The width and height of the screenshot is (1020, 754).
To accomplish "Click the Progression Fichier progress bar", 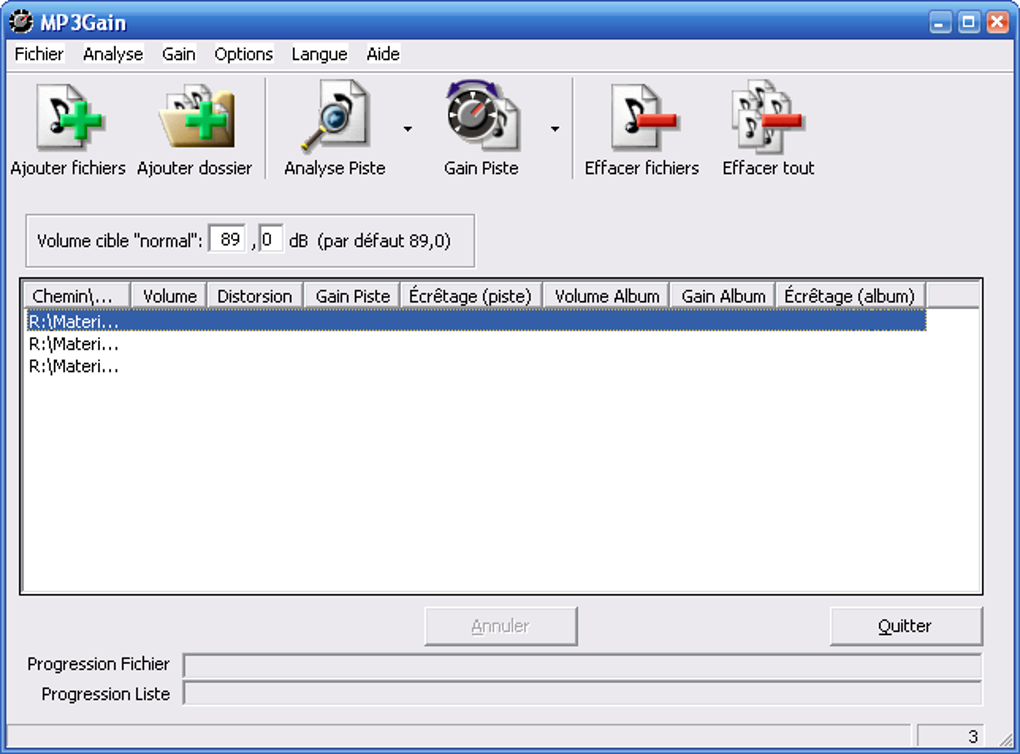I will pyautogui.click(x=582, y=666).
